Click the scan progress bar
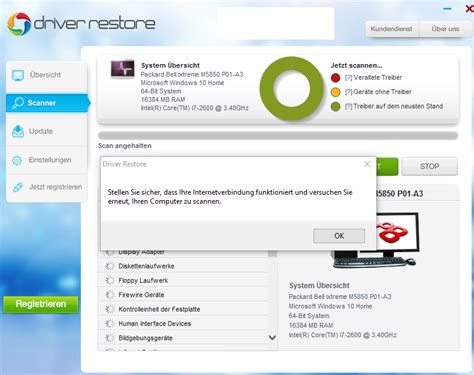This screenshot has width=474, height=375. [x=278, y=135]
